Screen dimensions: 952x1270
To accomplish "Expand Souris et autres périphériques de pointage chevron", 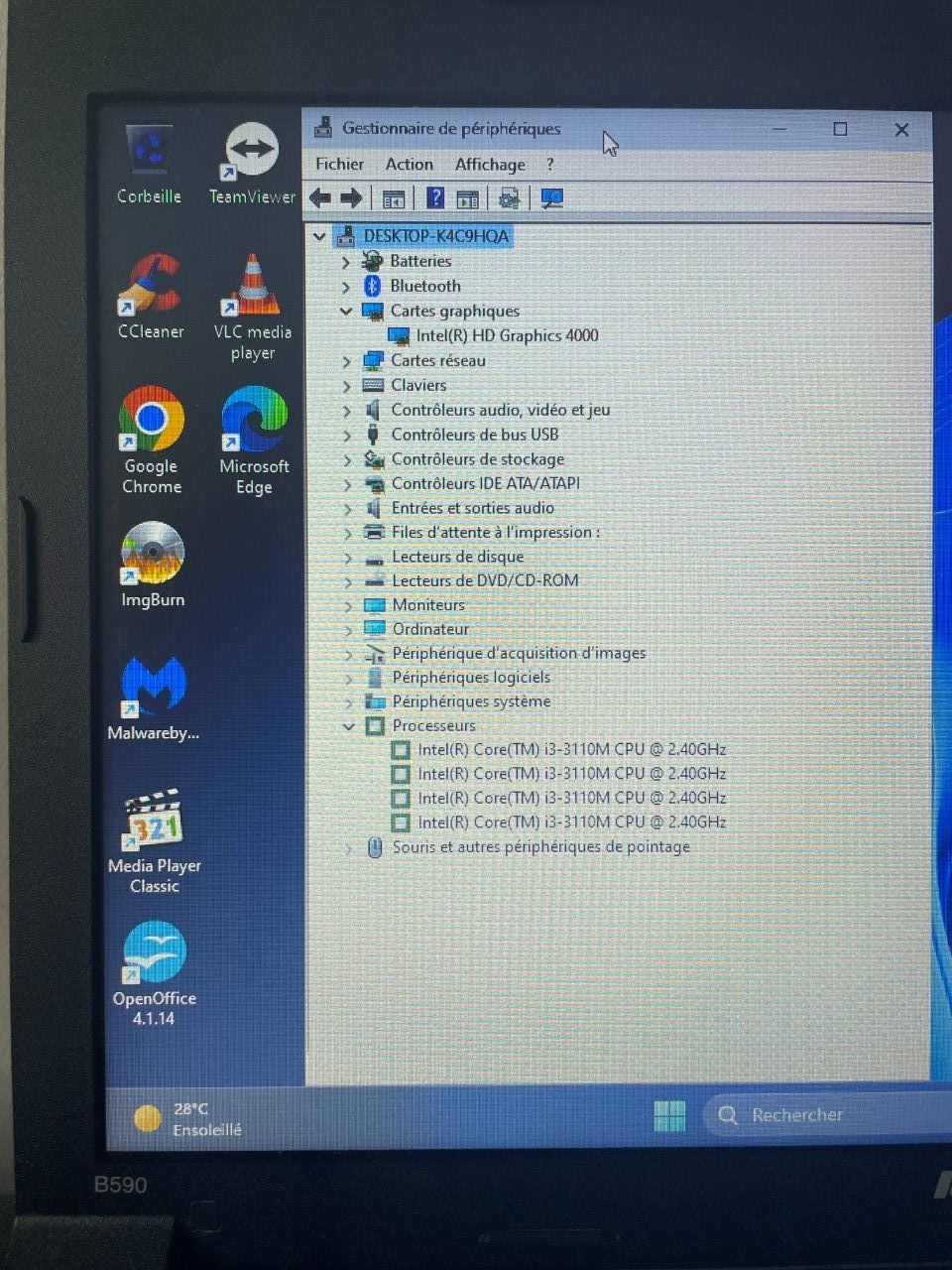I will tap(348, 848).
